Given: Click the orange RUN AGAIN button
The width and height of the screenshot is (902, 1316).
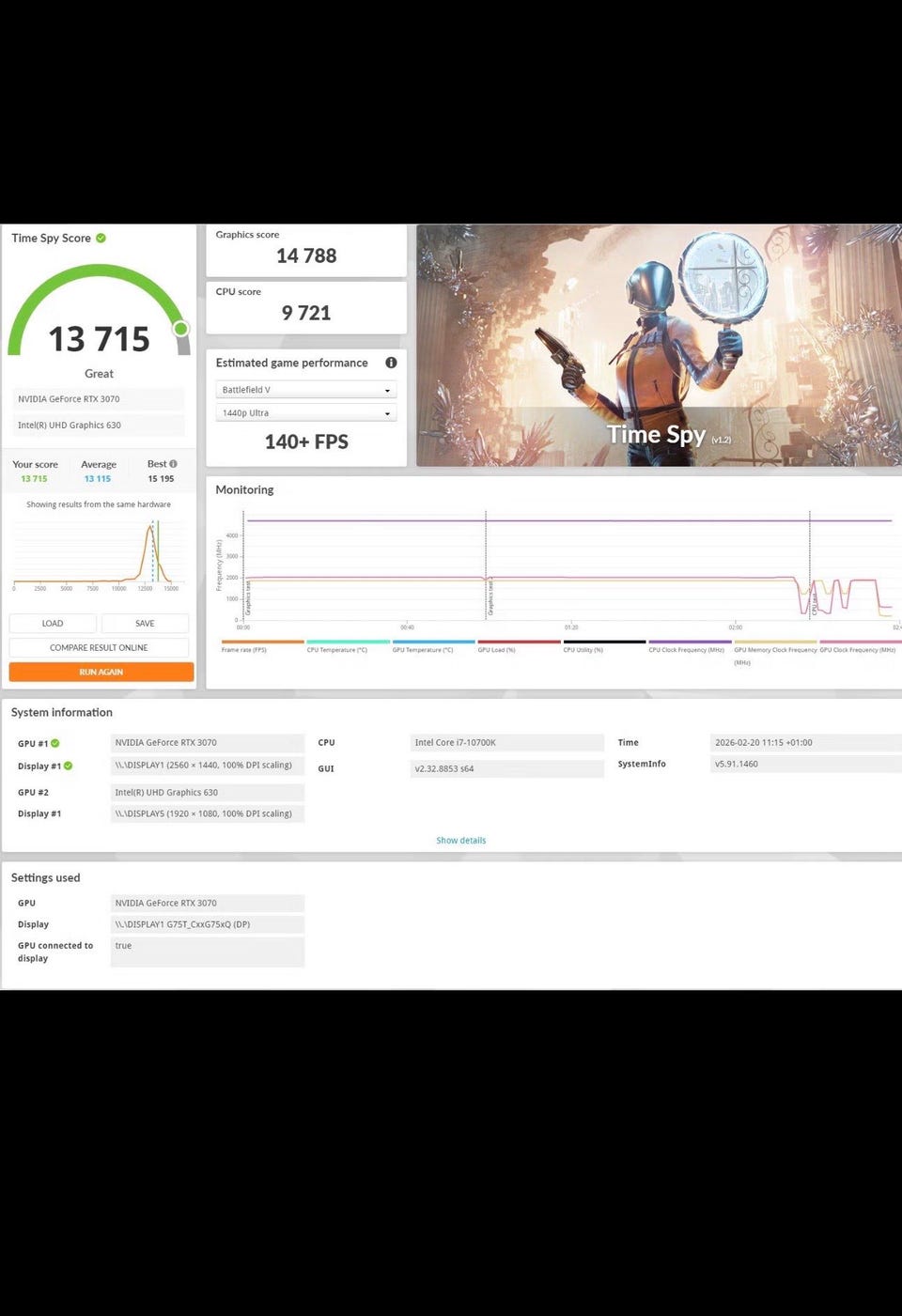Looking at the screenshot, I should (101, 673).
